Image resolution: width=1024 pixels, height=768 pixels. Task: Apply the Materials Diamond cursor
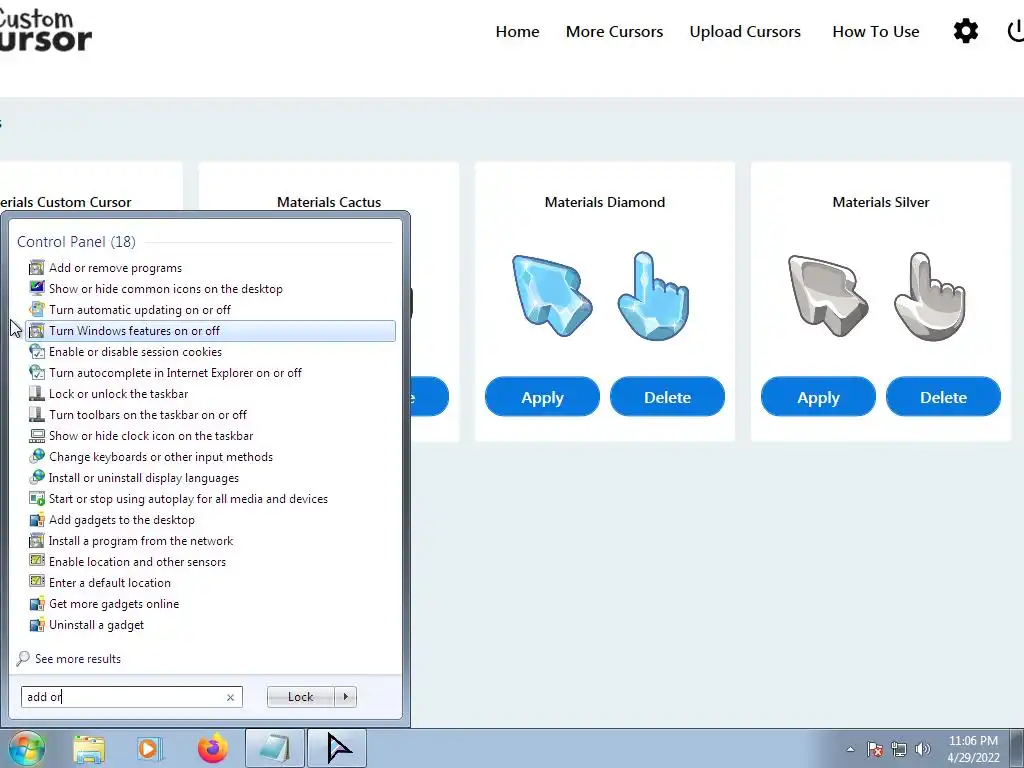[542, 396]
